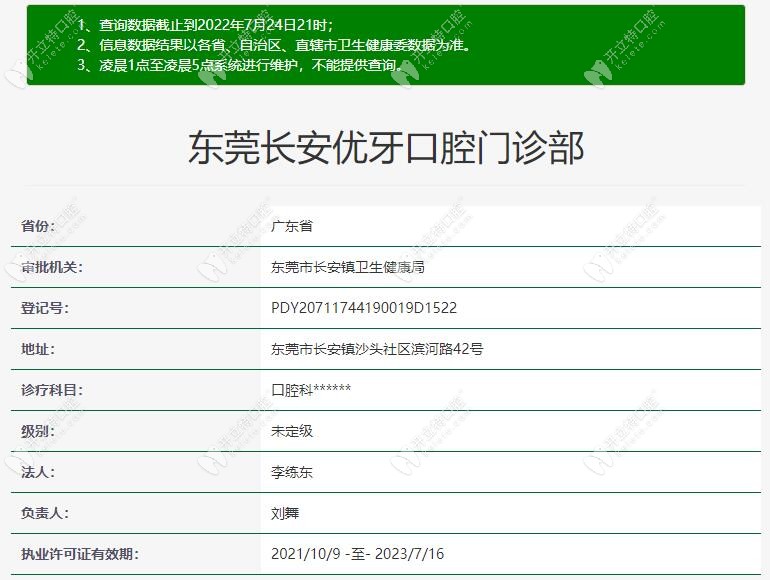Select notice line 凌晨1点至凌晨5点系统进行维护
This screenshot has height=580, width=770.
pos(241,65)
